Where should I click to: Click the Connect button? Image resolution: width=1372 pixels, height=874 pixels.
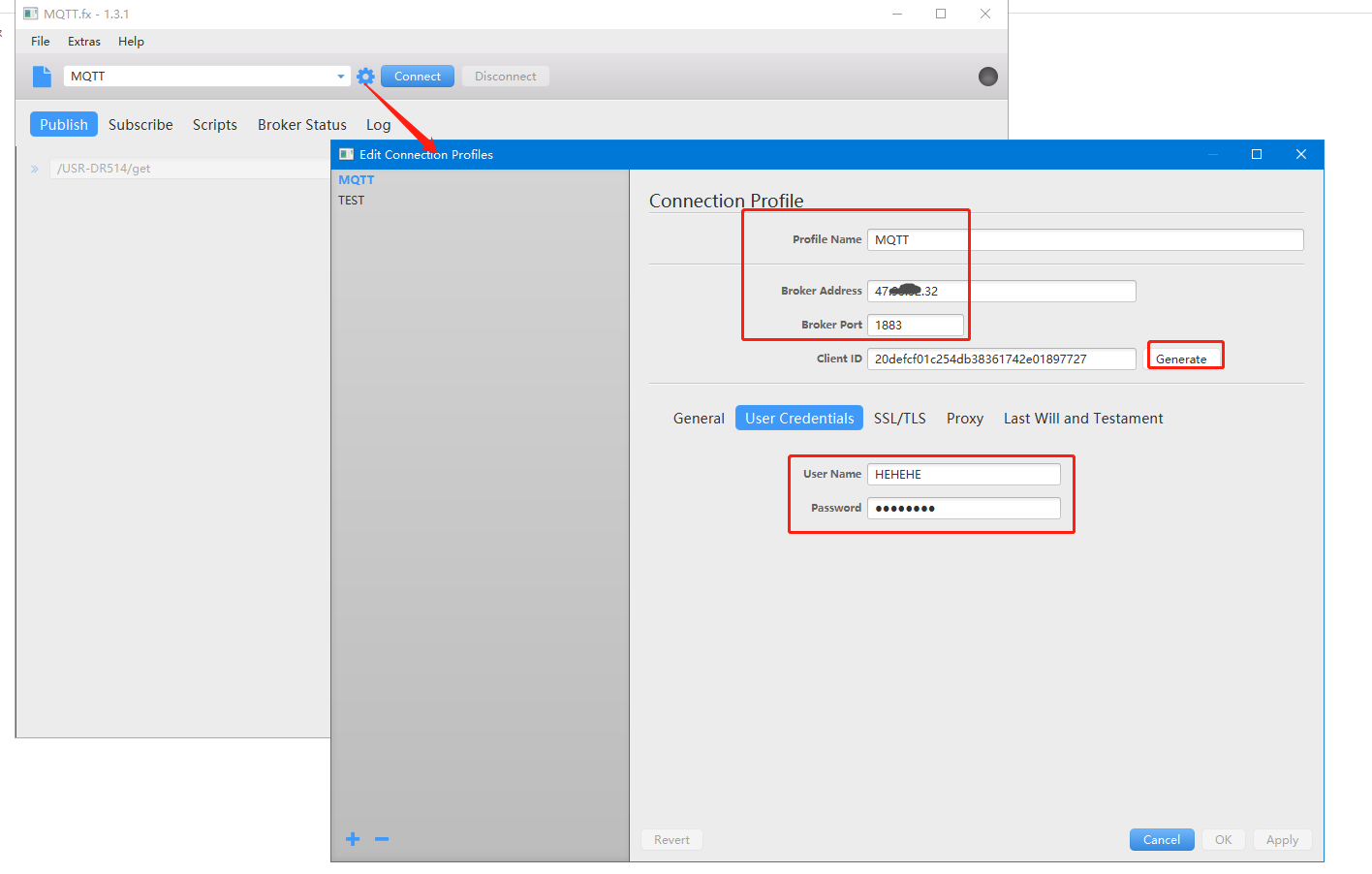(x=418, y=77)
